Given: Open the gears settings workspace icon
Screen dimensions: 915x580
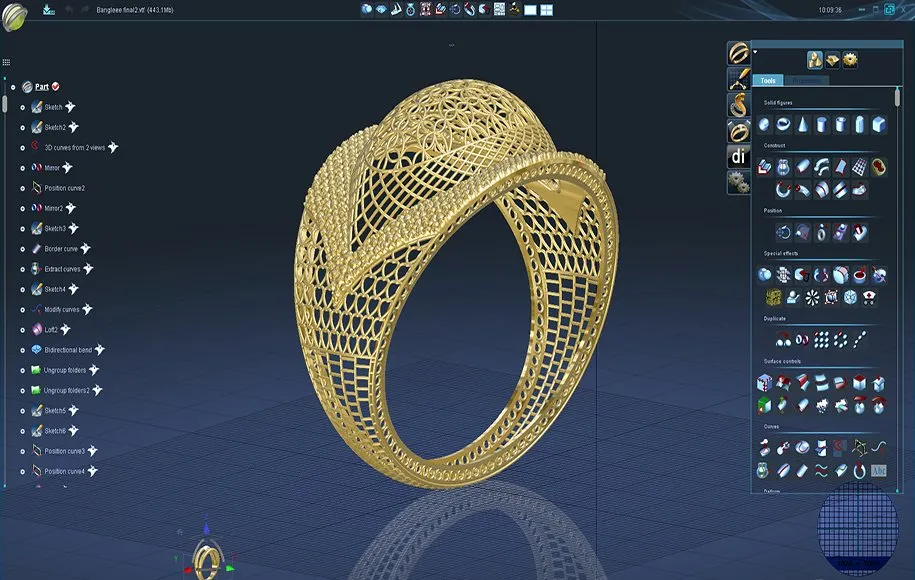Looking at the screenshot, I should pos(738,182).
